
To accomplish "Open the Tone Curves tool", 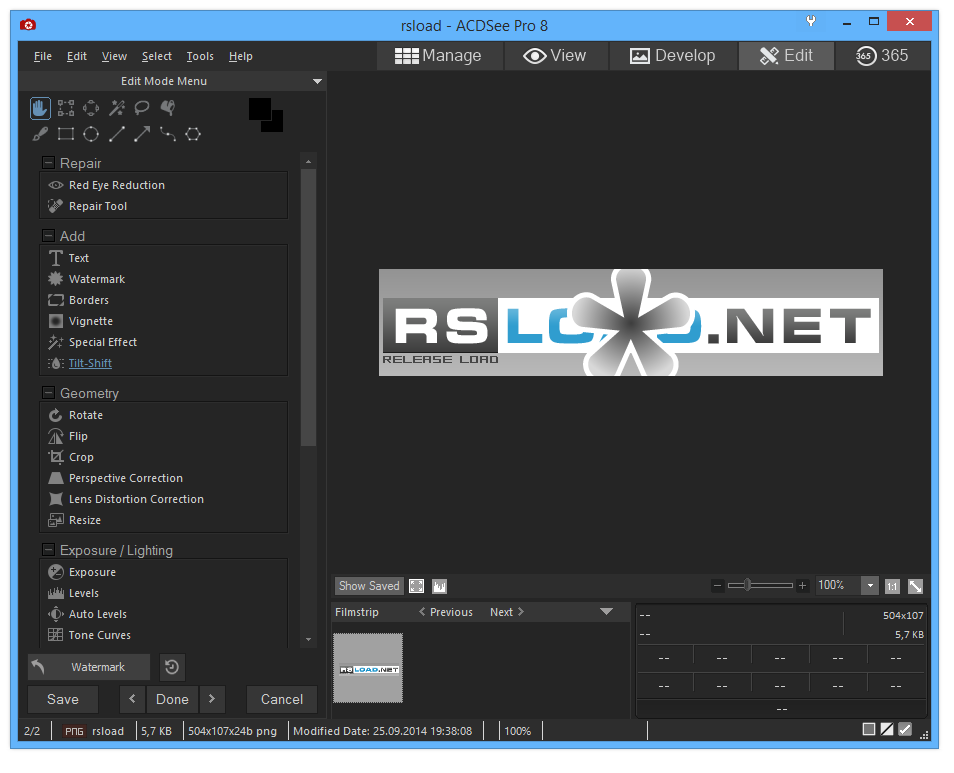I will [x=99, y=635].
